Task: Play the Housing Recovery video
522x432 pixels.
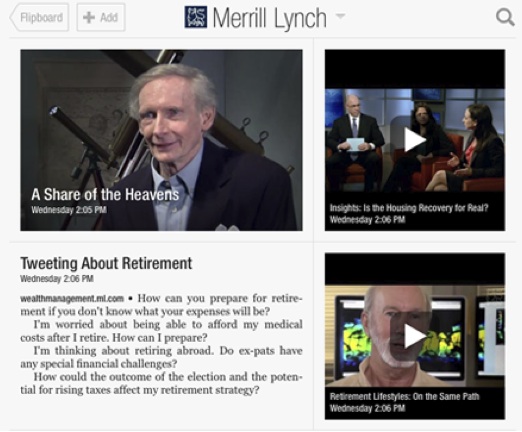Action: (x=415, y=140)
